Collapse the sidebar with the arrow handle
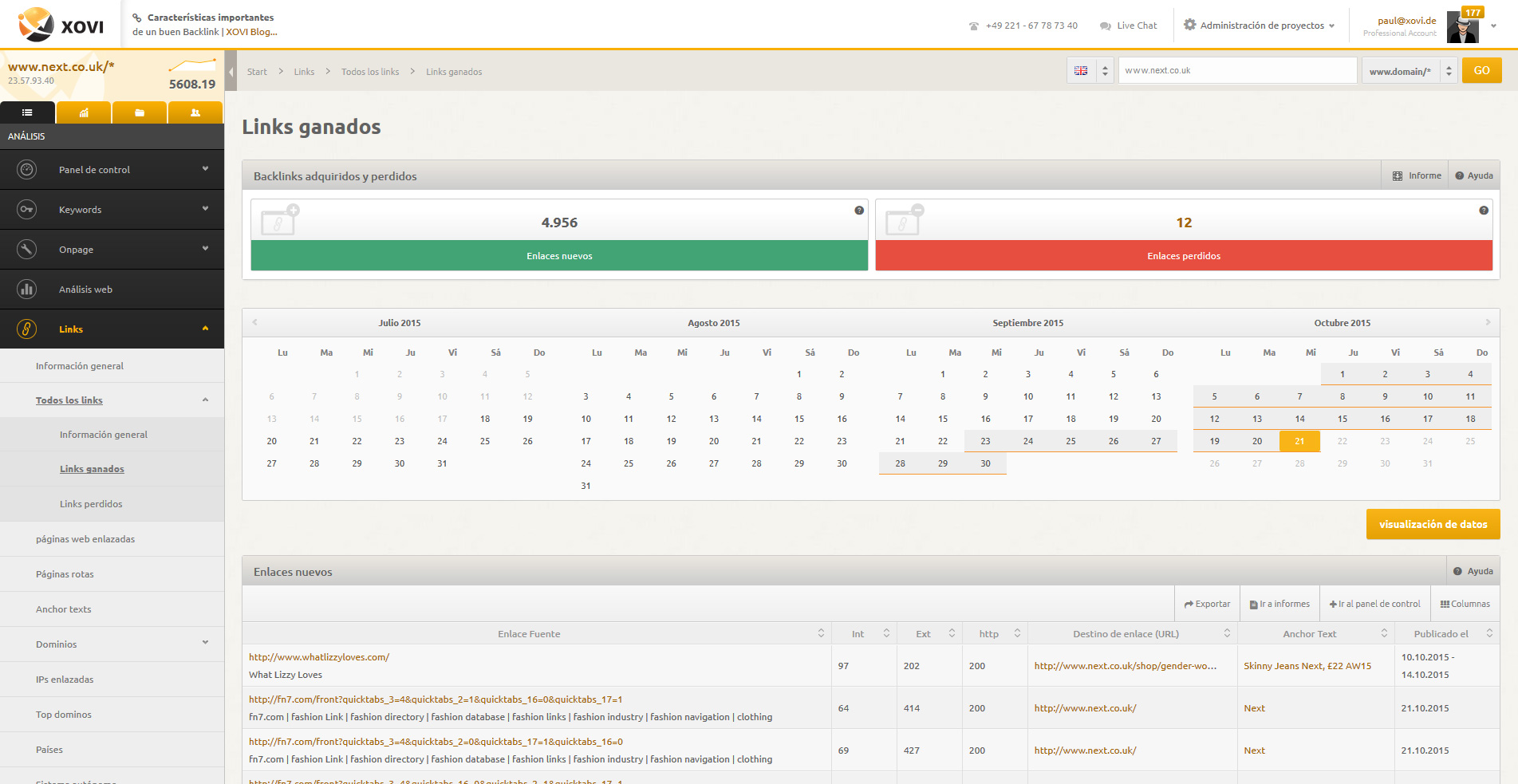 coord(231,72)
